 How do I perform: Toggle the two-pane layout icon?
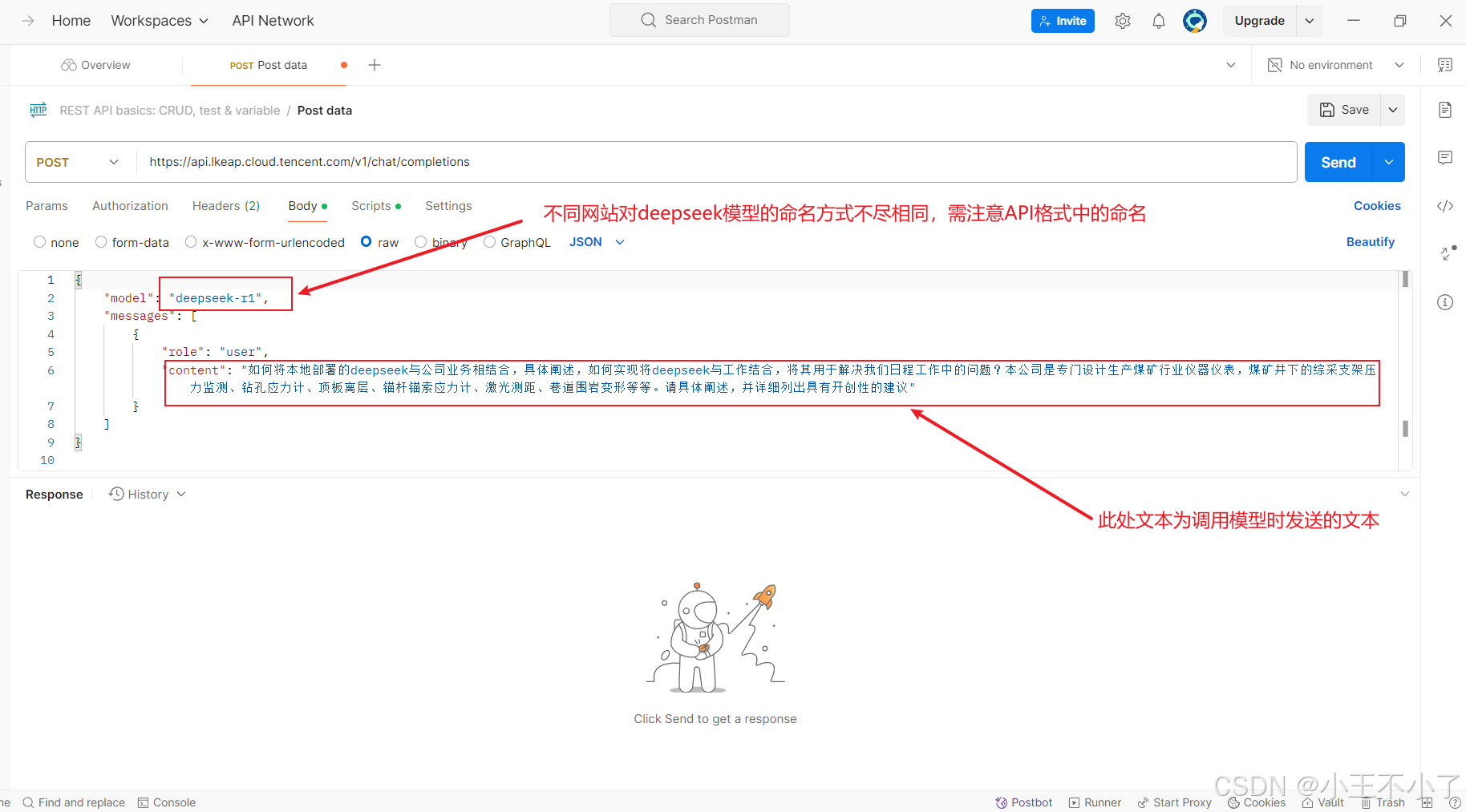pos(1428,802)
